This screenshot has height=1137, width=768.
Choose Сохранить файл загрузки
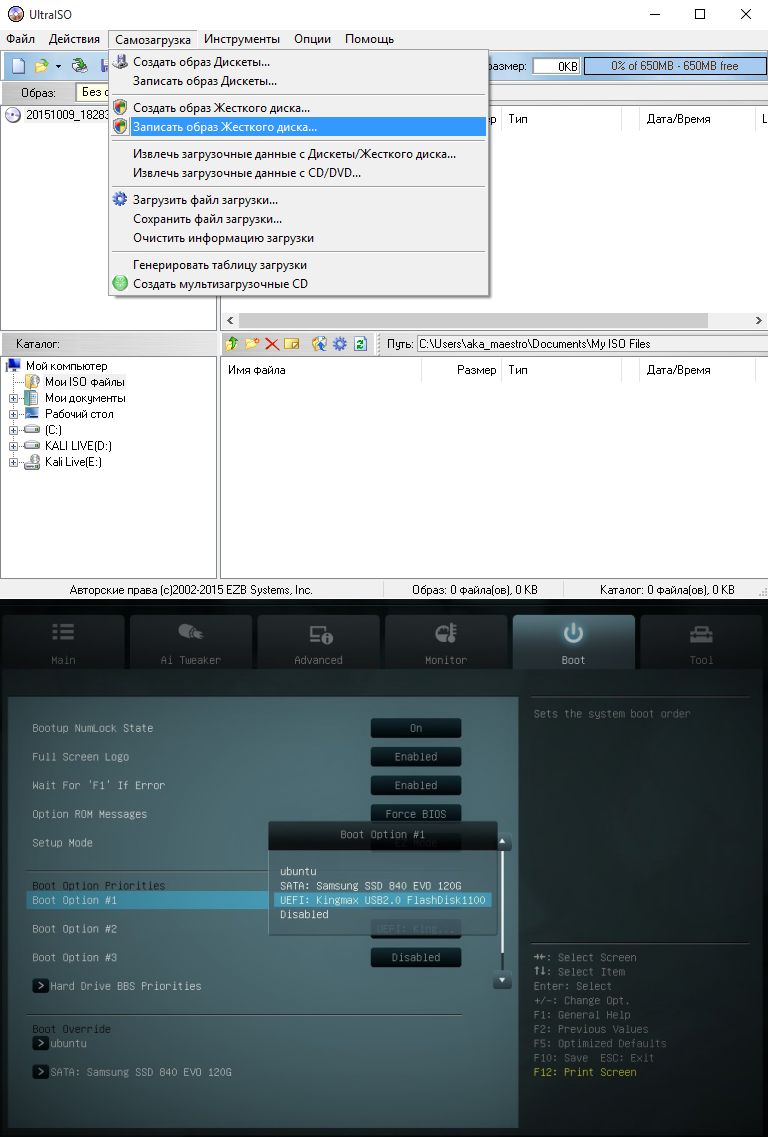click(299, 219)
